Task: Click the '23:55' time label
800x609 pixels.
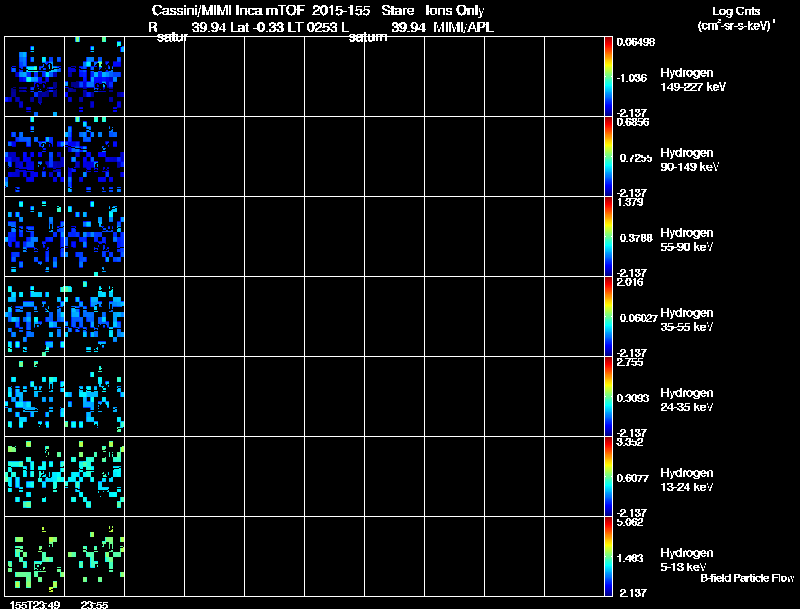Action: click(x=94, y=605)
